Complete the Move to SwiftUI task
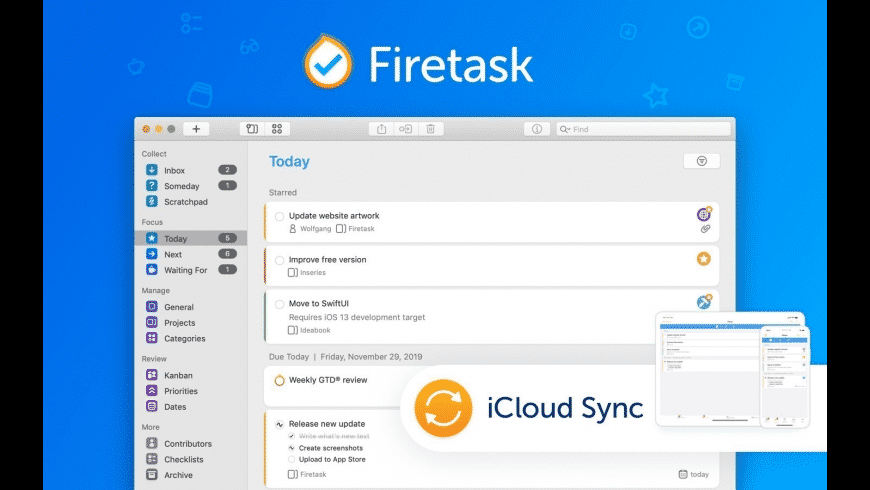 pos(280,304)
